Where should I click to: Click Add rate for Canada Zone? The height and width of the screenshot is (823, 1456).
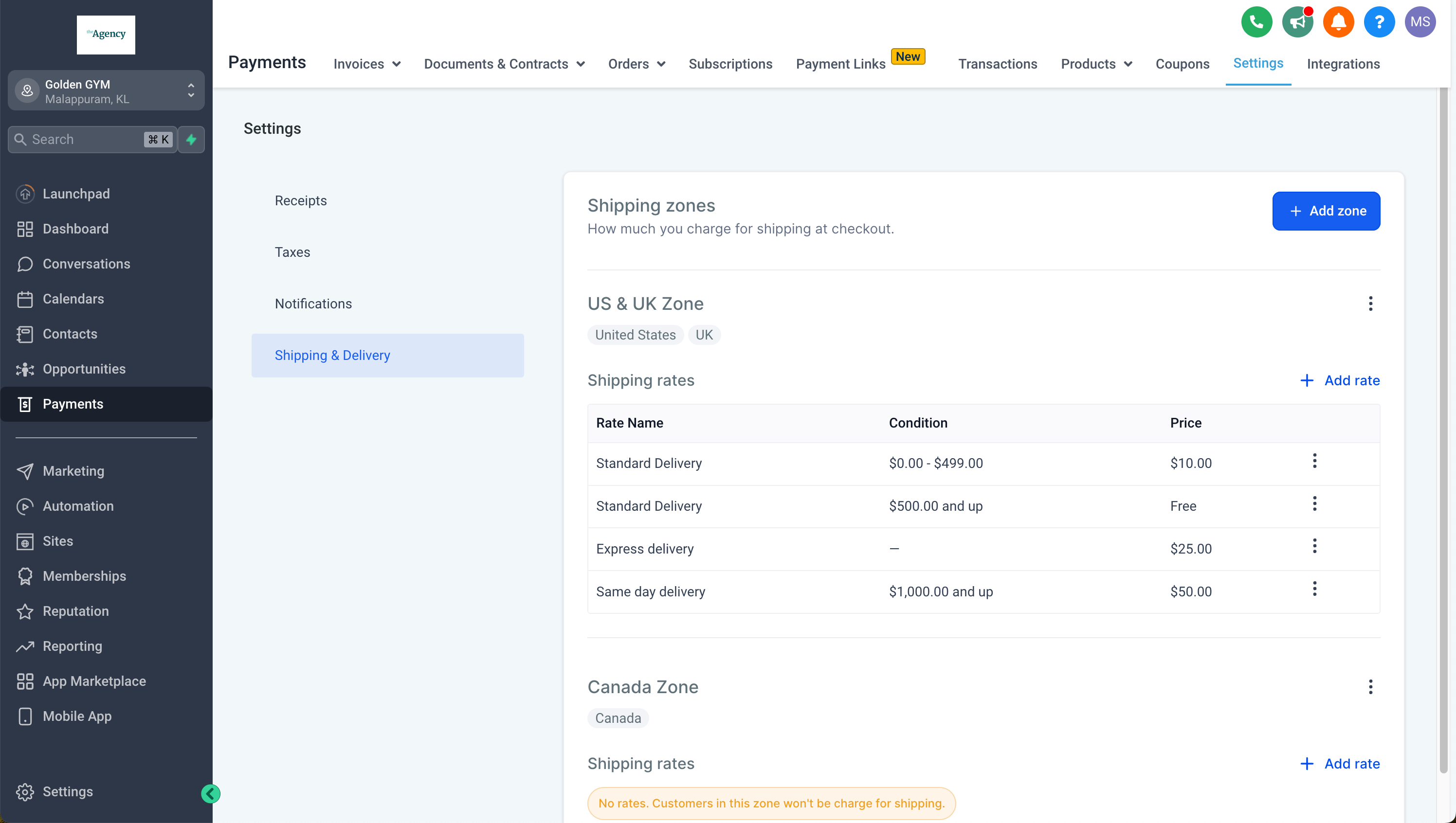click(1340, 764)
